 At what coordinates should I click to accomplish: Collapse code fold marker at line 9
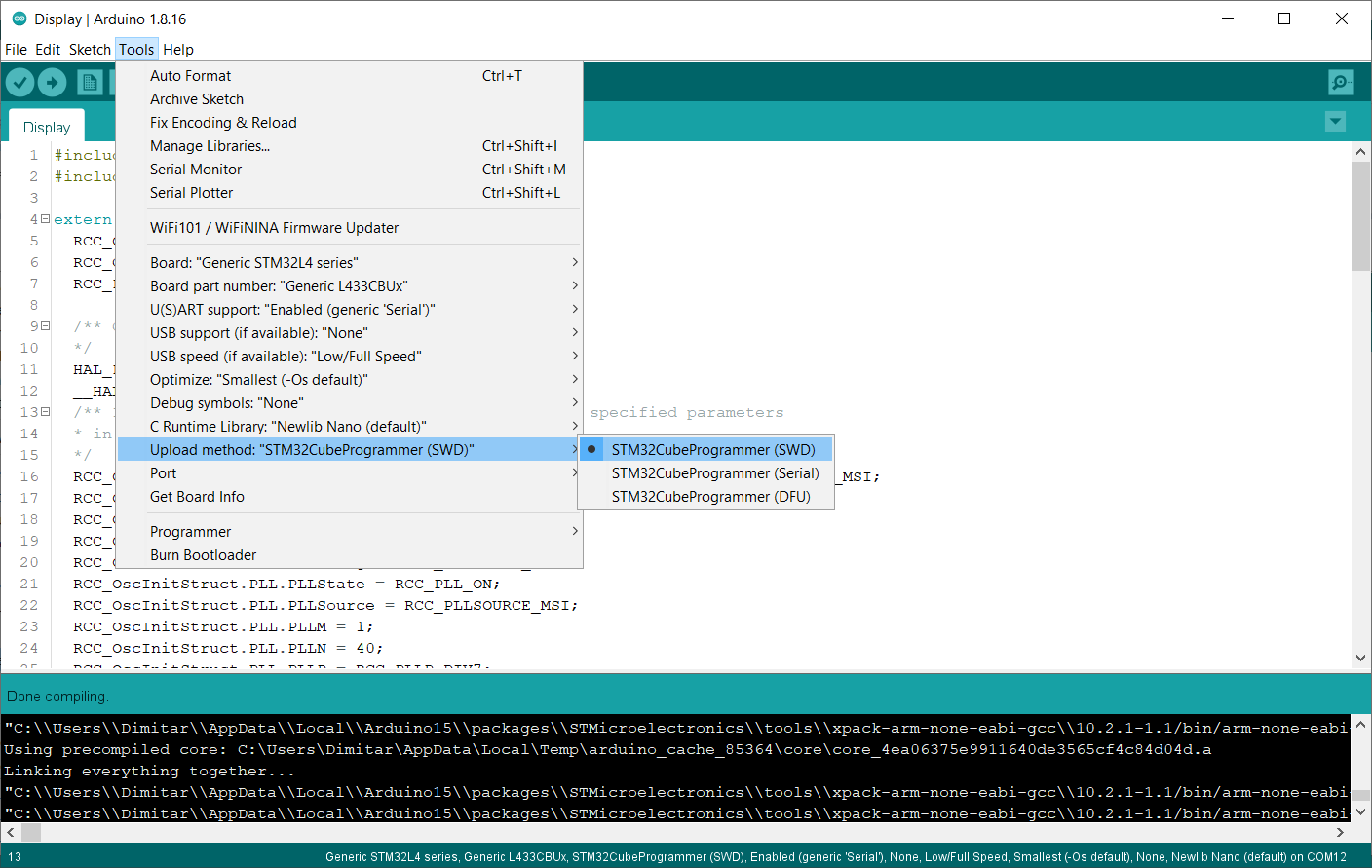click(x=45, y=326)
